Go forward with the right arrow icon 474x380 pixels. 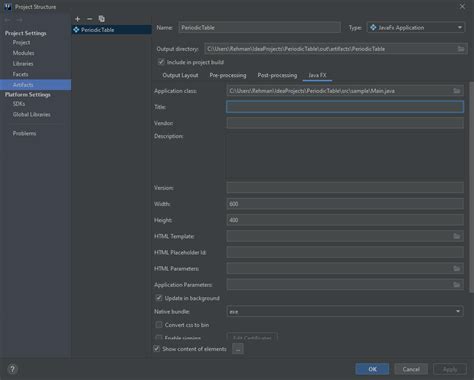(x=19, y=20)
